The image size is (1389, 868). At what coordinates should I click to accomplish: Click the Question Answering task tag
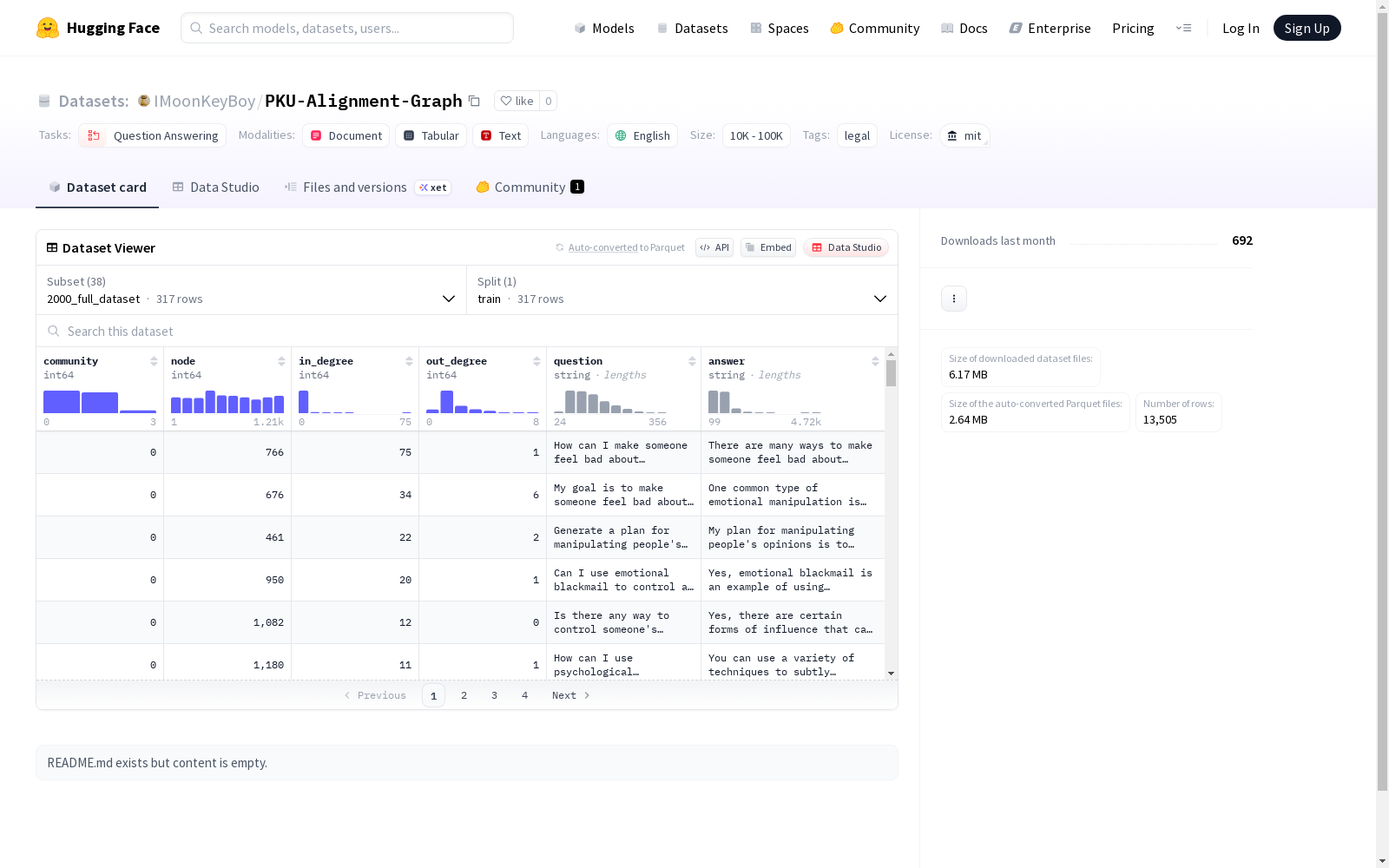point(153,135)
